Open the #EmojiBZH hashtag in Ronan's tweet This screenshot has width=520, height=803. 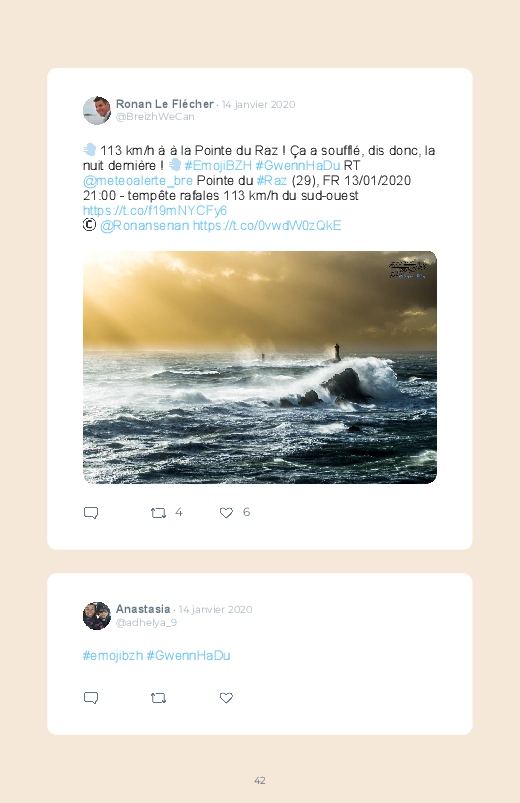pos(218,165)
